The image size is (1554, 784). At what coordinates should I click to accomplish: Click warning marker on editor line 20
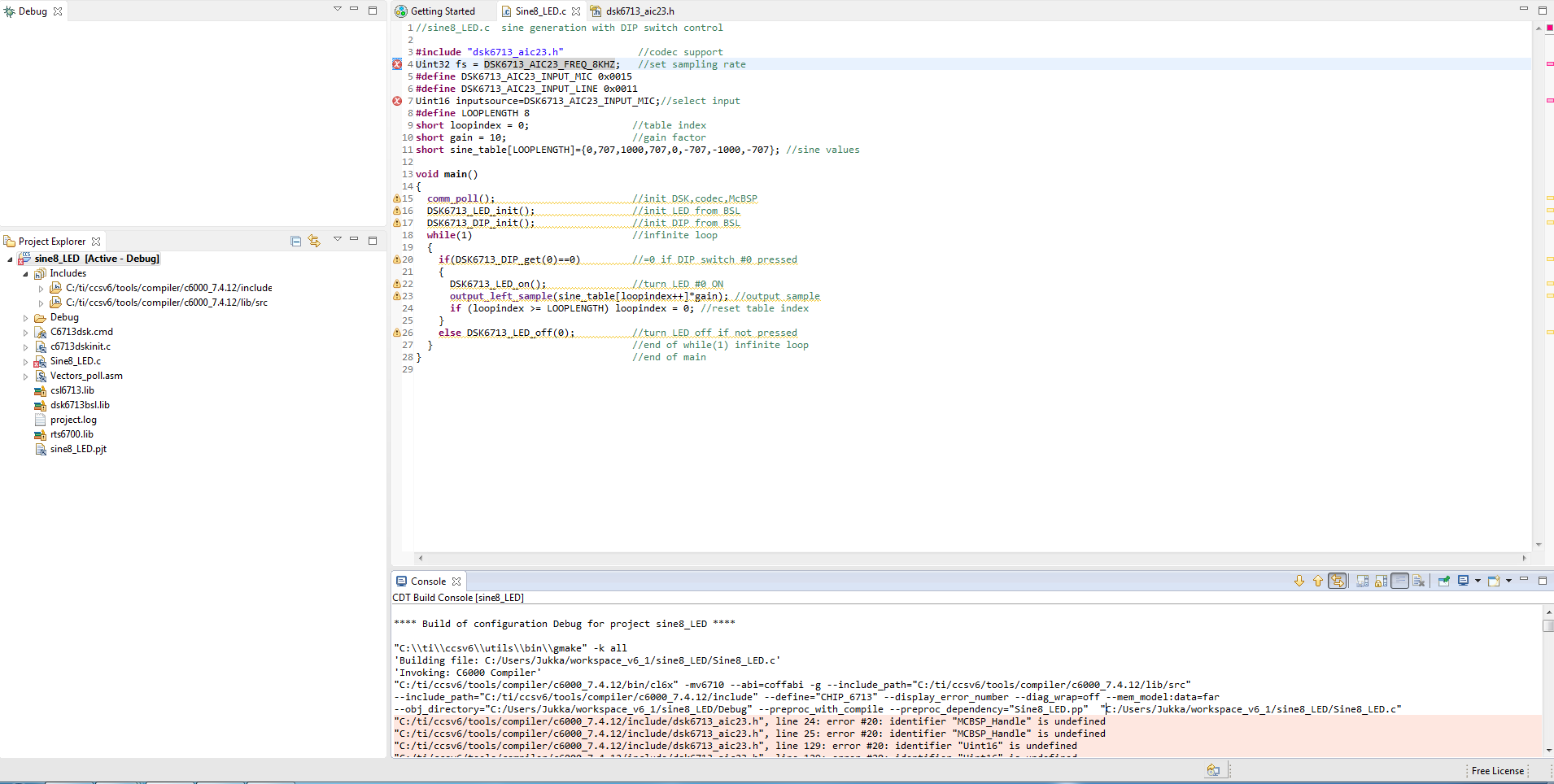(x=397, y=259)
